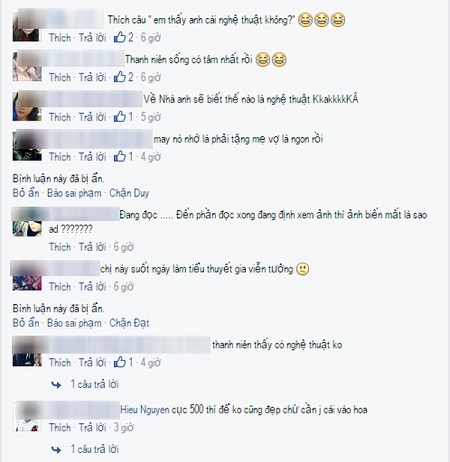
Task: Click 'Trả lời' on 'may nó nhớ' comment
Action: click(x=92, y=157)
